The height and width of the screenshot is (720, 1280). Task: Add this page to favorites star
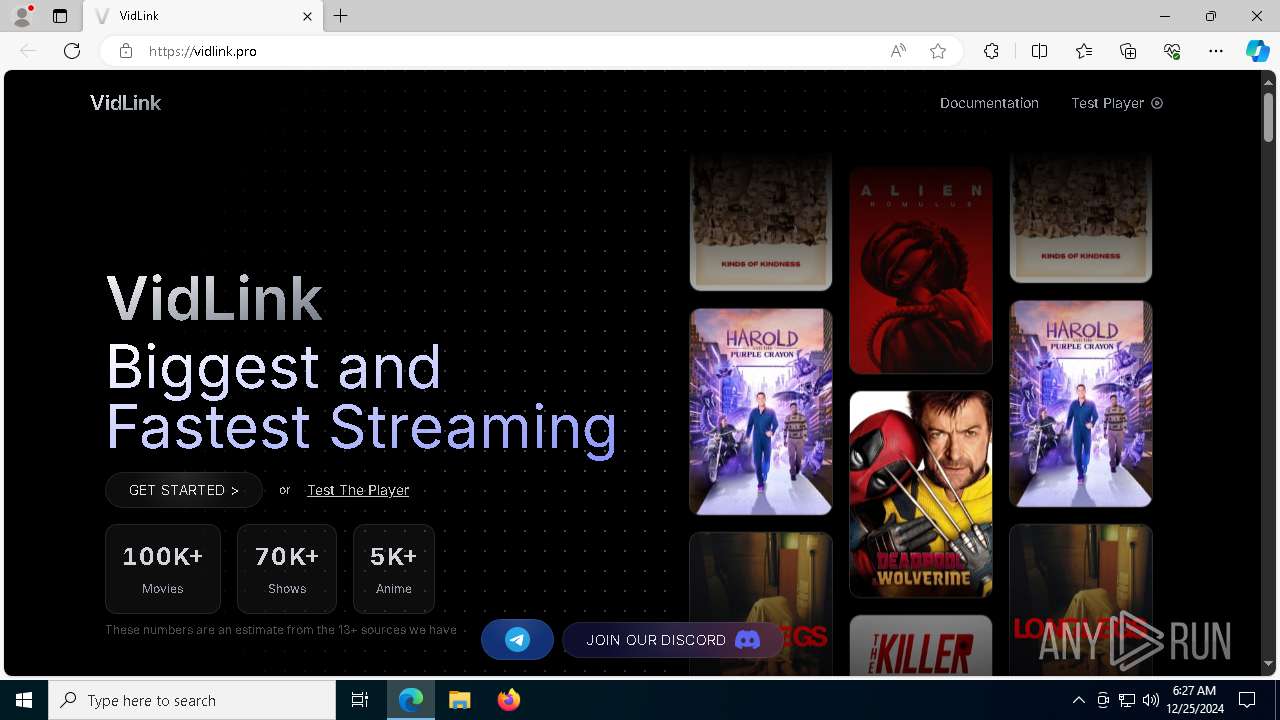(x=938, y=51)
